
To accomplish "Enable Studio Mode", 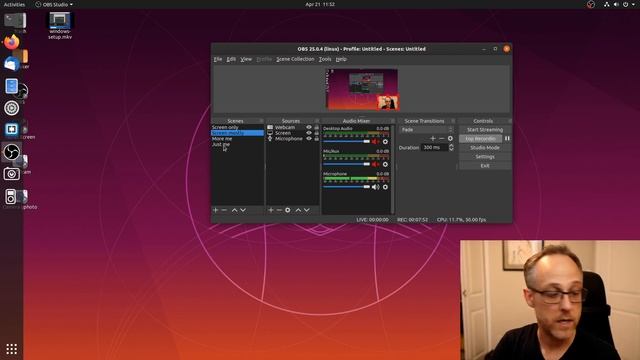I will (485, 148).
